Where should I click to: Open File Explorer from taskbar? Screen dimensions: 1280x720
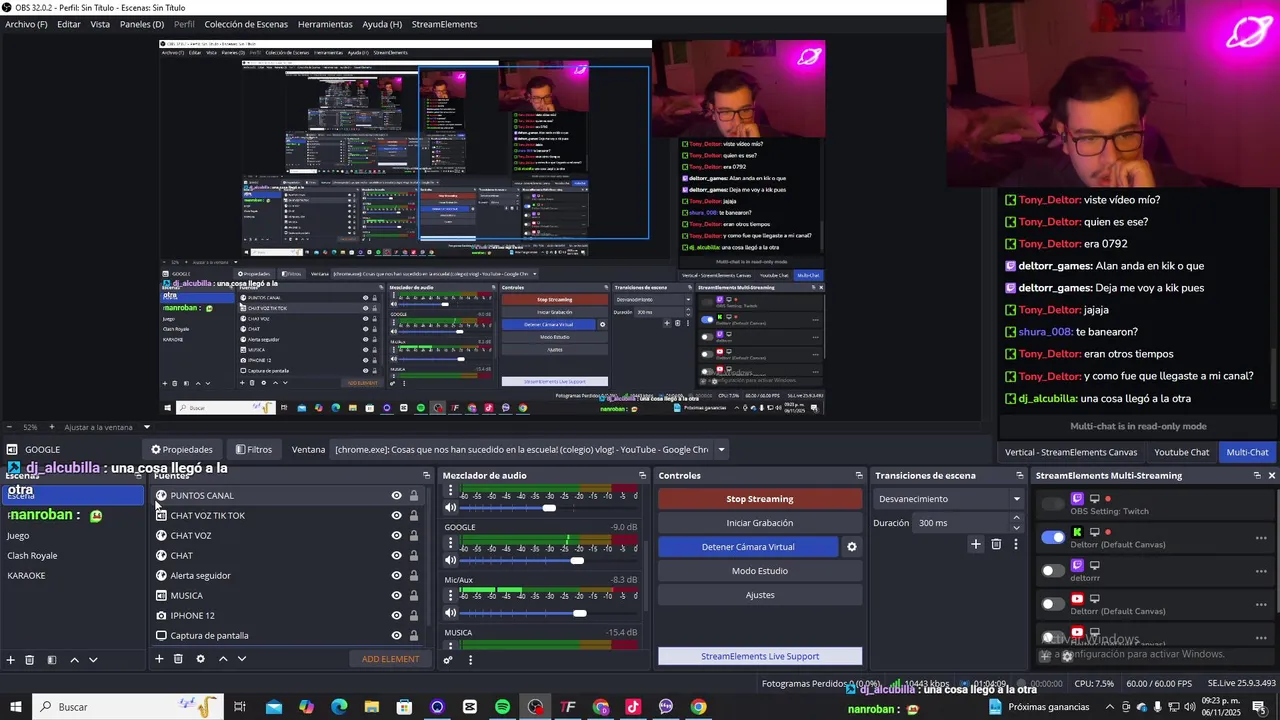point(372,707)
